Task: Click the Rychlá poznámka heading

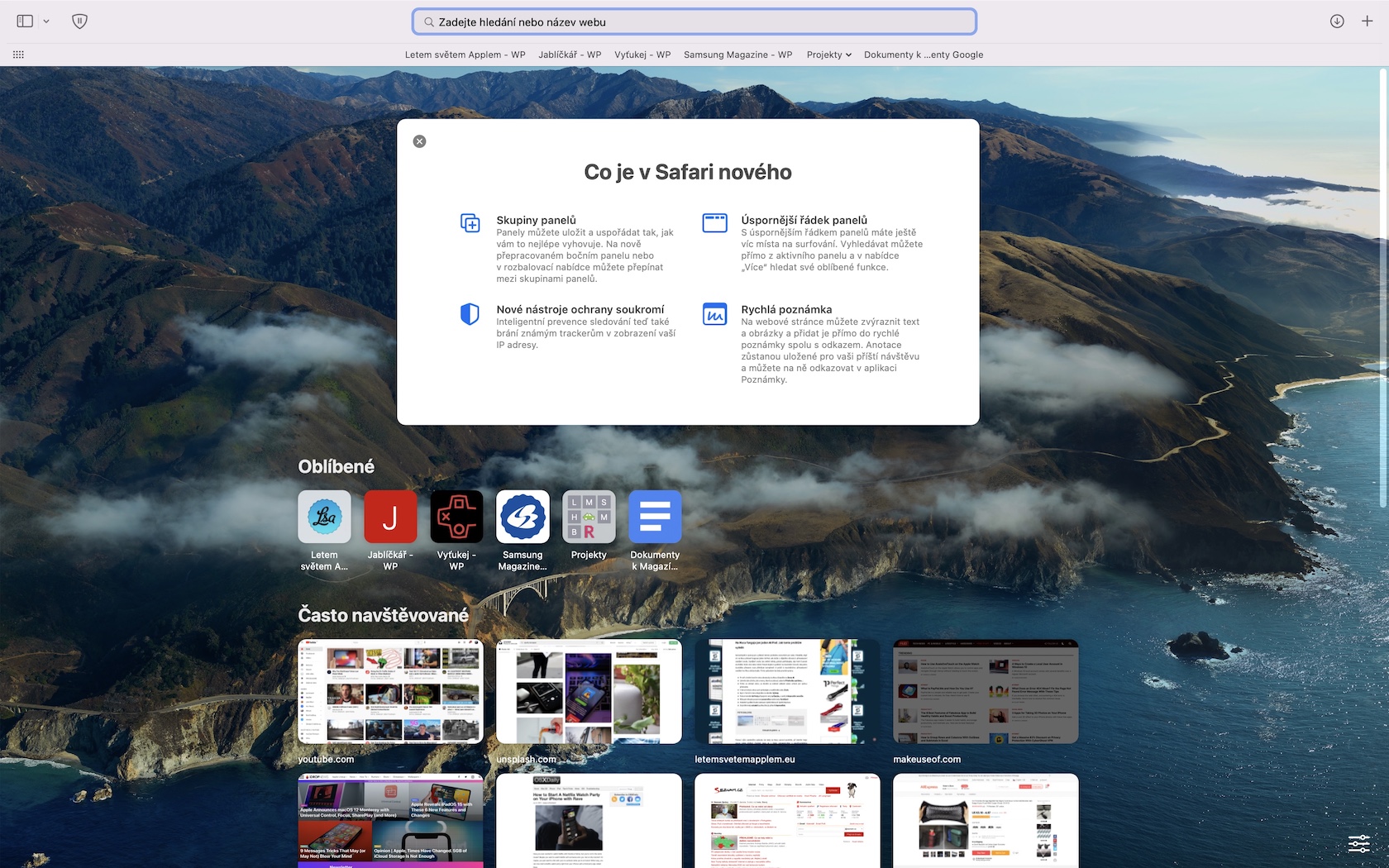Action: coord(786,309)
